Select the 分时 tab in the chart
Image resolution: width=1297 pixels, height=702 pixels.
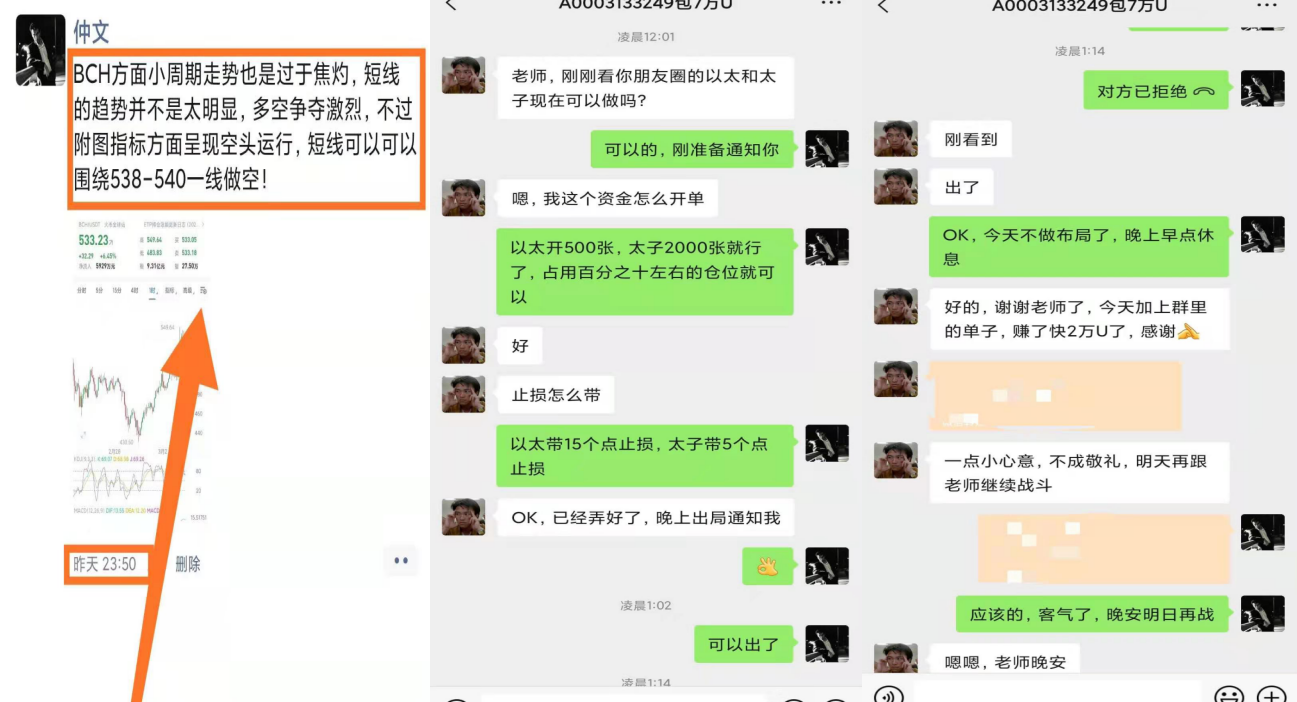point(82,290)
